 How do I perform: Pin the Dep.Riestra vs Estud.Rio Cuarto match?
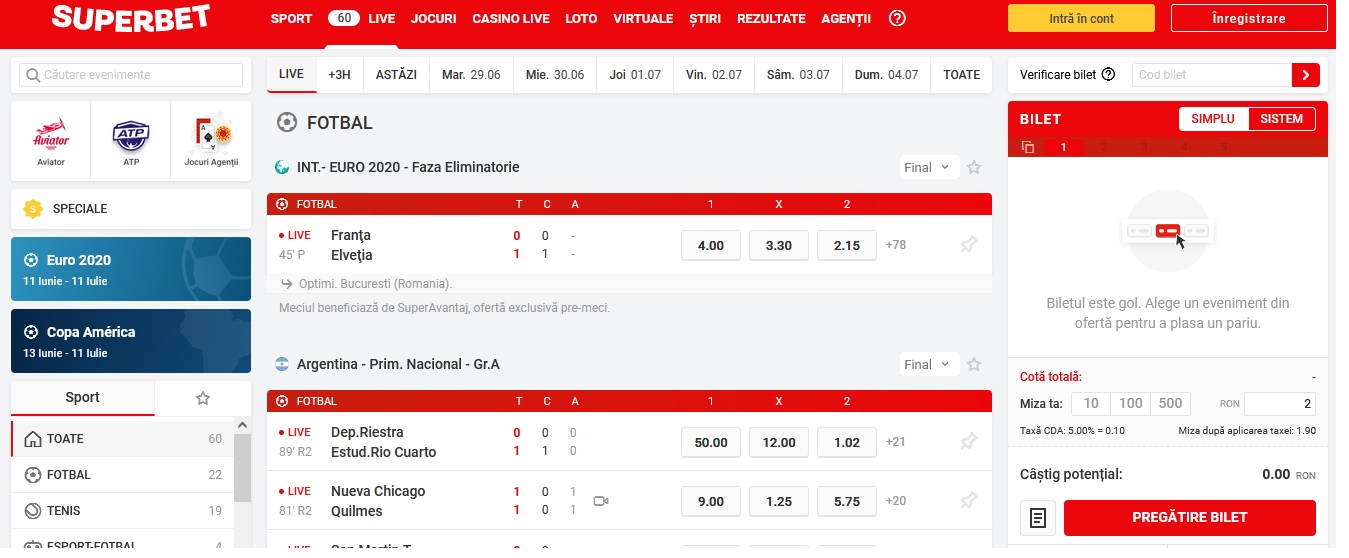point(969,441)
